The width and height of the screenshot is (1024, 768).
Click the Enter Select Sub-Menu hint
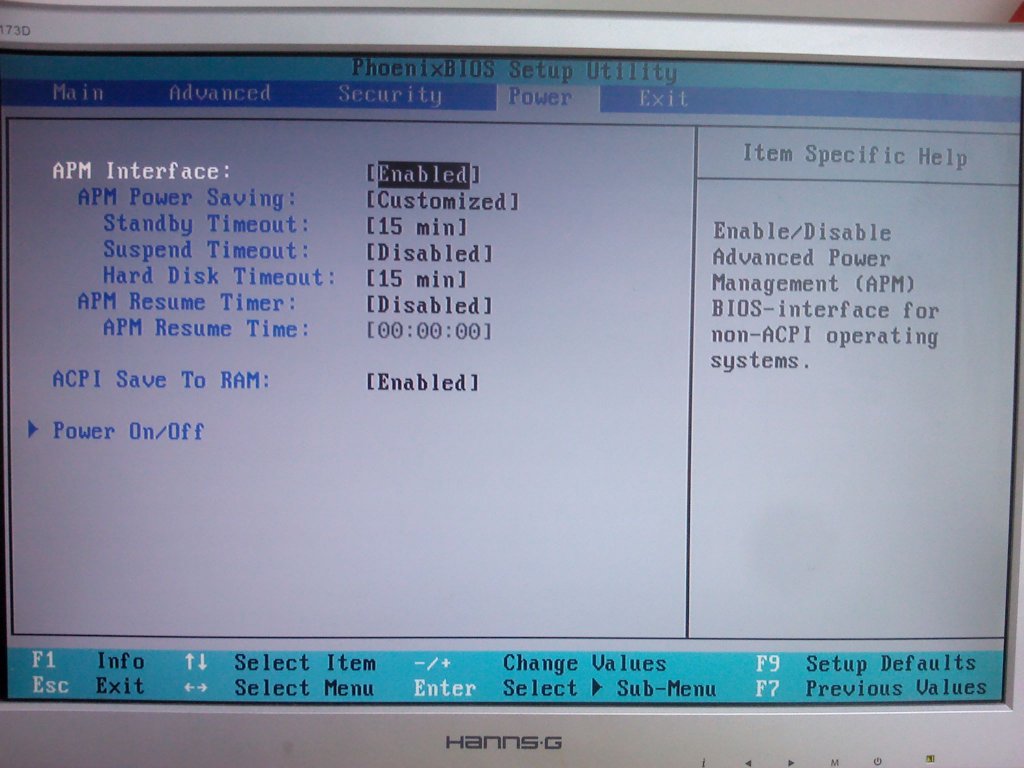pos(565,688)
